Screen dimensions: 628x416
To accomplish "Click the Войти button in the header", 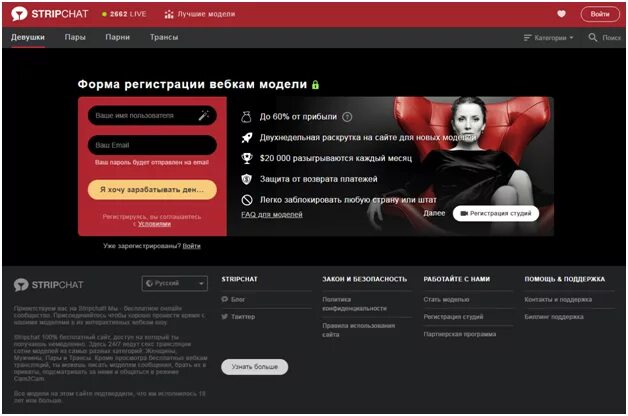I will [x=600, y=14].
